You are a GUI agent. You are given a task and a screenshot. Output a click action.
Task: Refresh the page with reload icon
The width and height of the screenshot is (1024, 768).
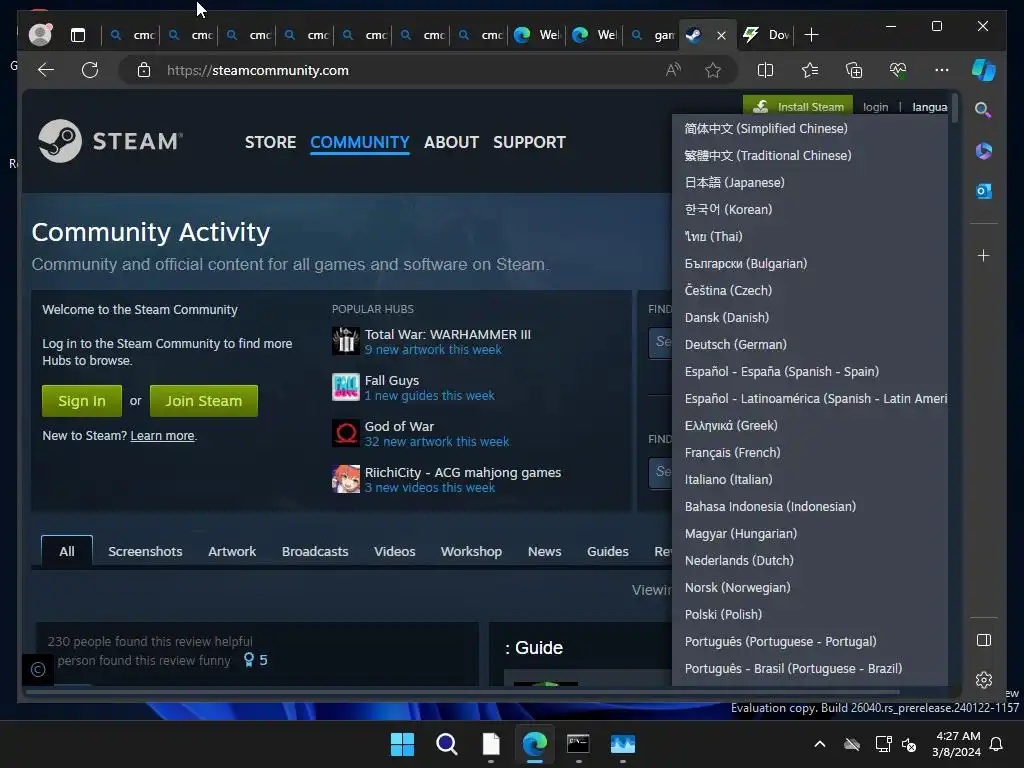click(x=90, y=70)
